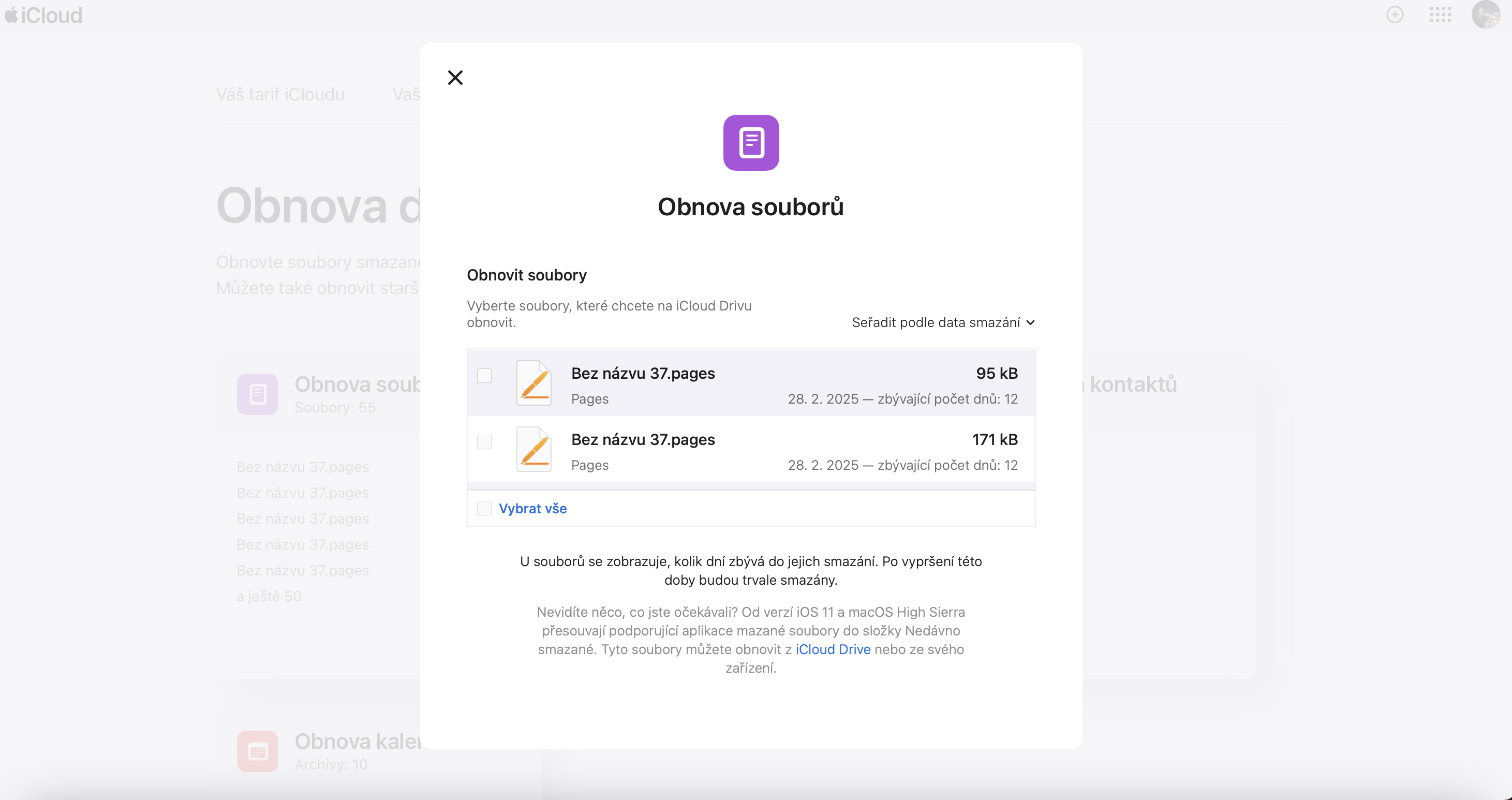Click the dimmed Obnova kalendářů calendar icon
1512x800 pixels.
point(257,751)
